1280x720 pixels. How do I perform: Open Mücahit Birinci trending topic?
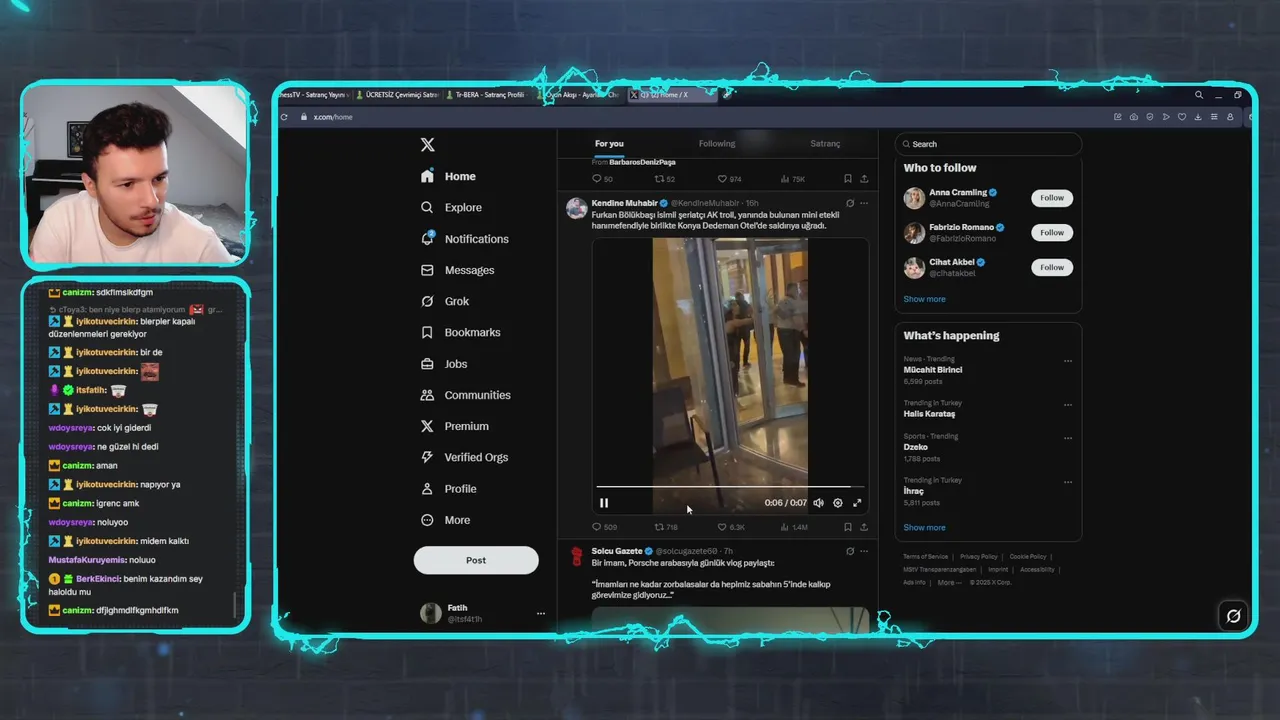pos(933,370)
